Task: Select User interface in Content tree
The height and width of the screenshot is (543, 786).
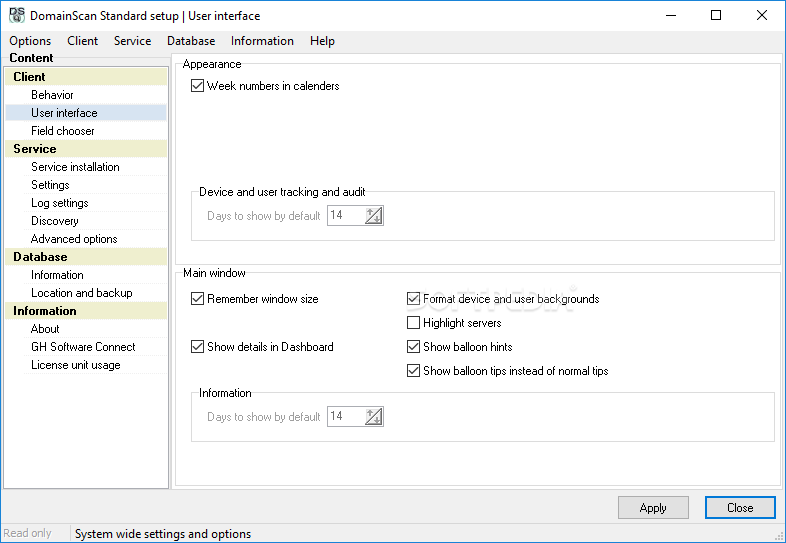Action: (86, 113)
